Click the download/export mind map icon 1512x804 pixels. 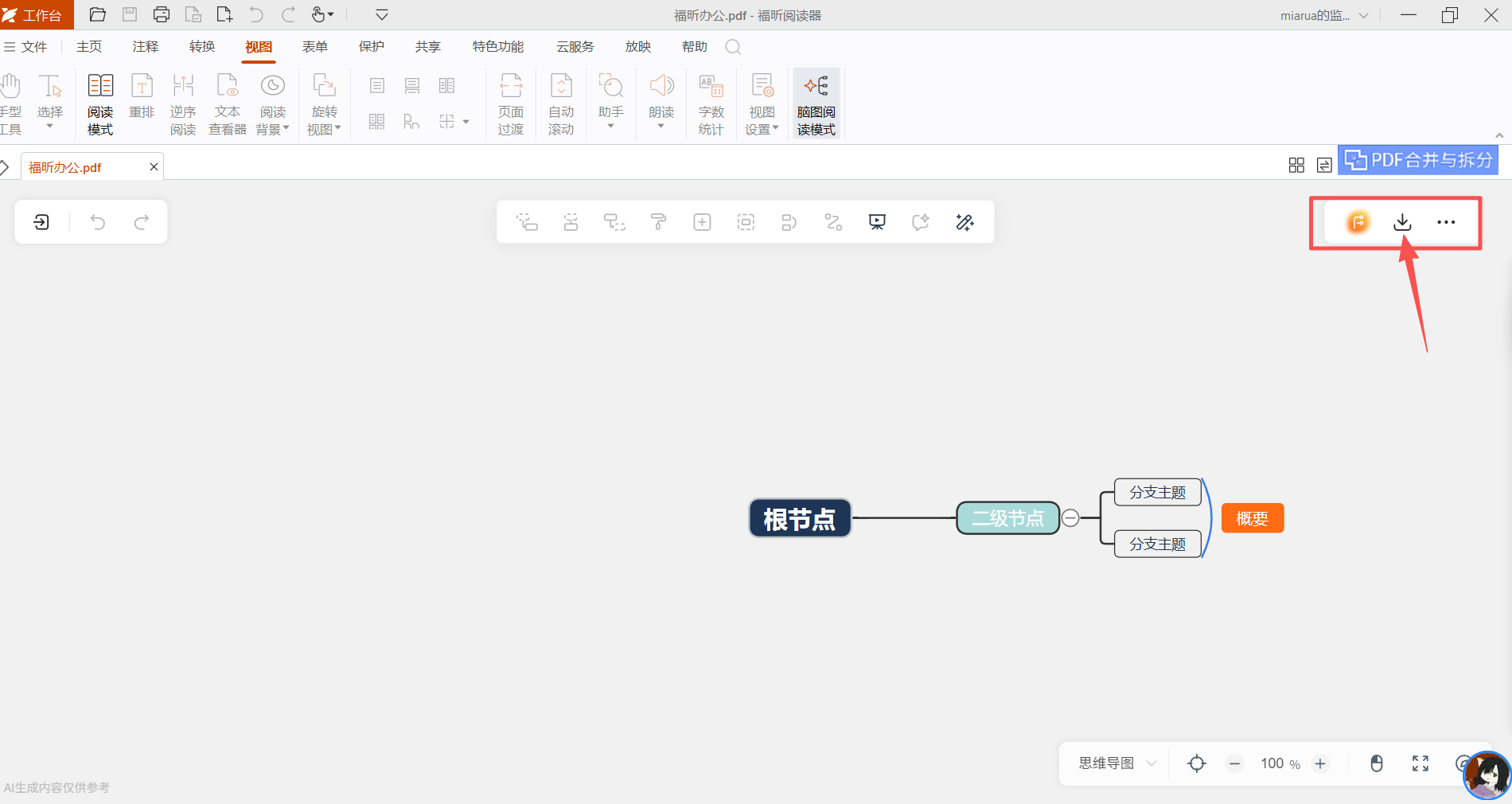click(x=1402, y=222)
